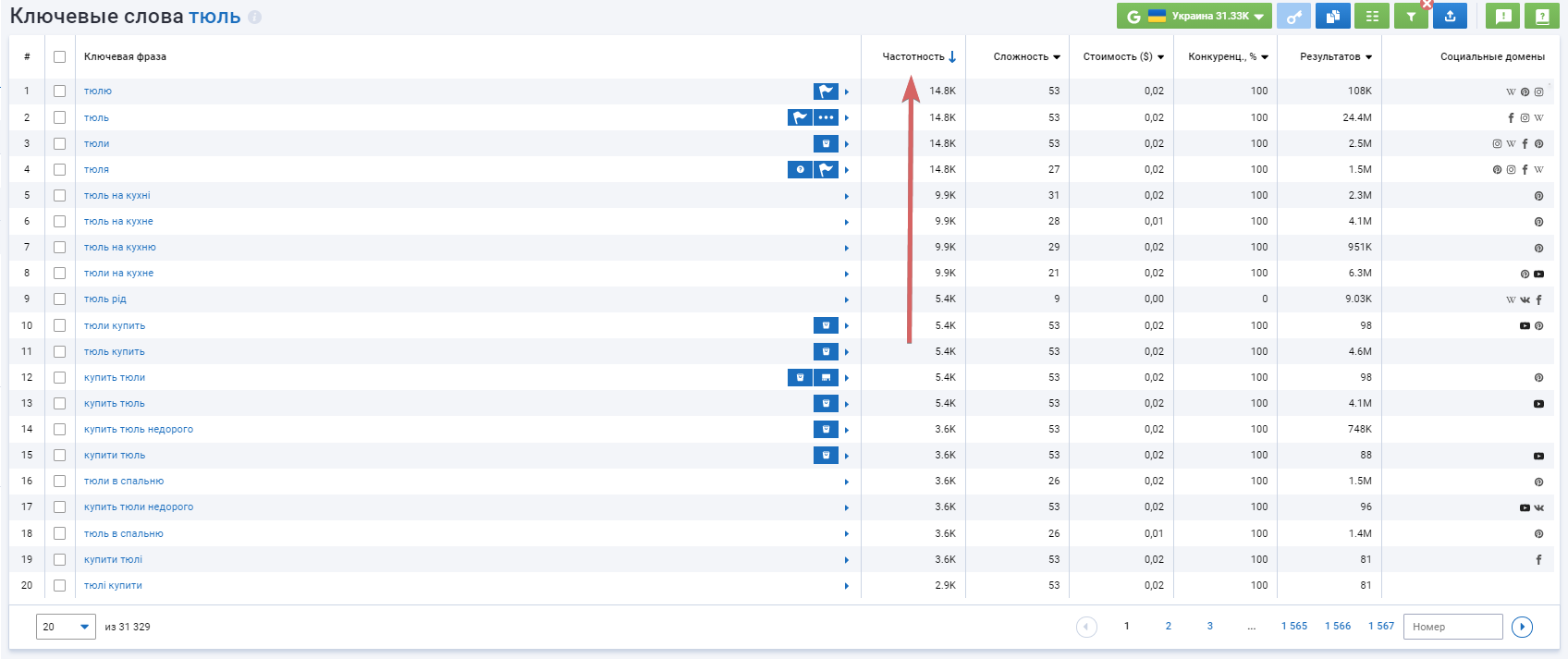
Task: Open the feedback exclamation speech bubble
Action: pos(1503,17)
